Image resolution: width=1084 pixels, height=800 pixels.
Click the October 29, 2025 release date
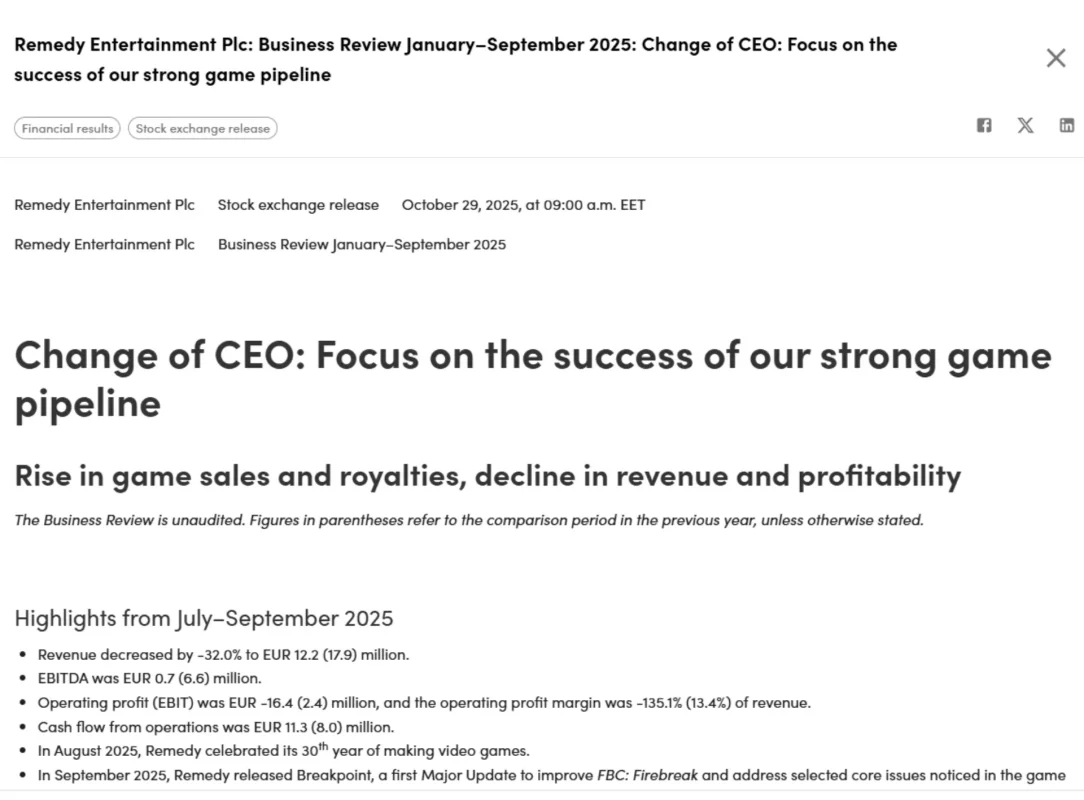(x=523, y=205)
